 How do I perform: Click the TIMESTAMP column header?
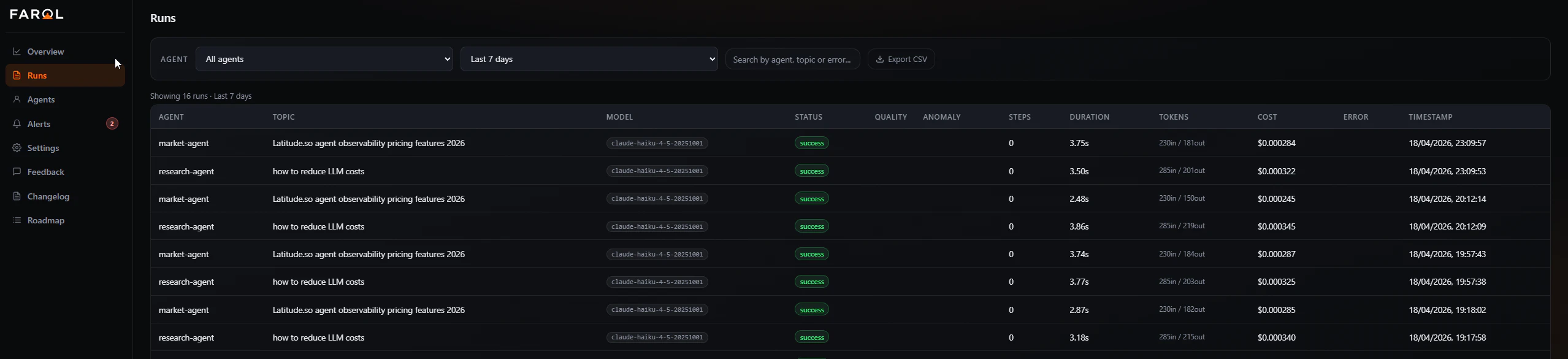click(x=1430, y=117)
